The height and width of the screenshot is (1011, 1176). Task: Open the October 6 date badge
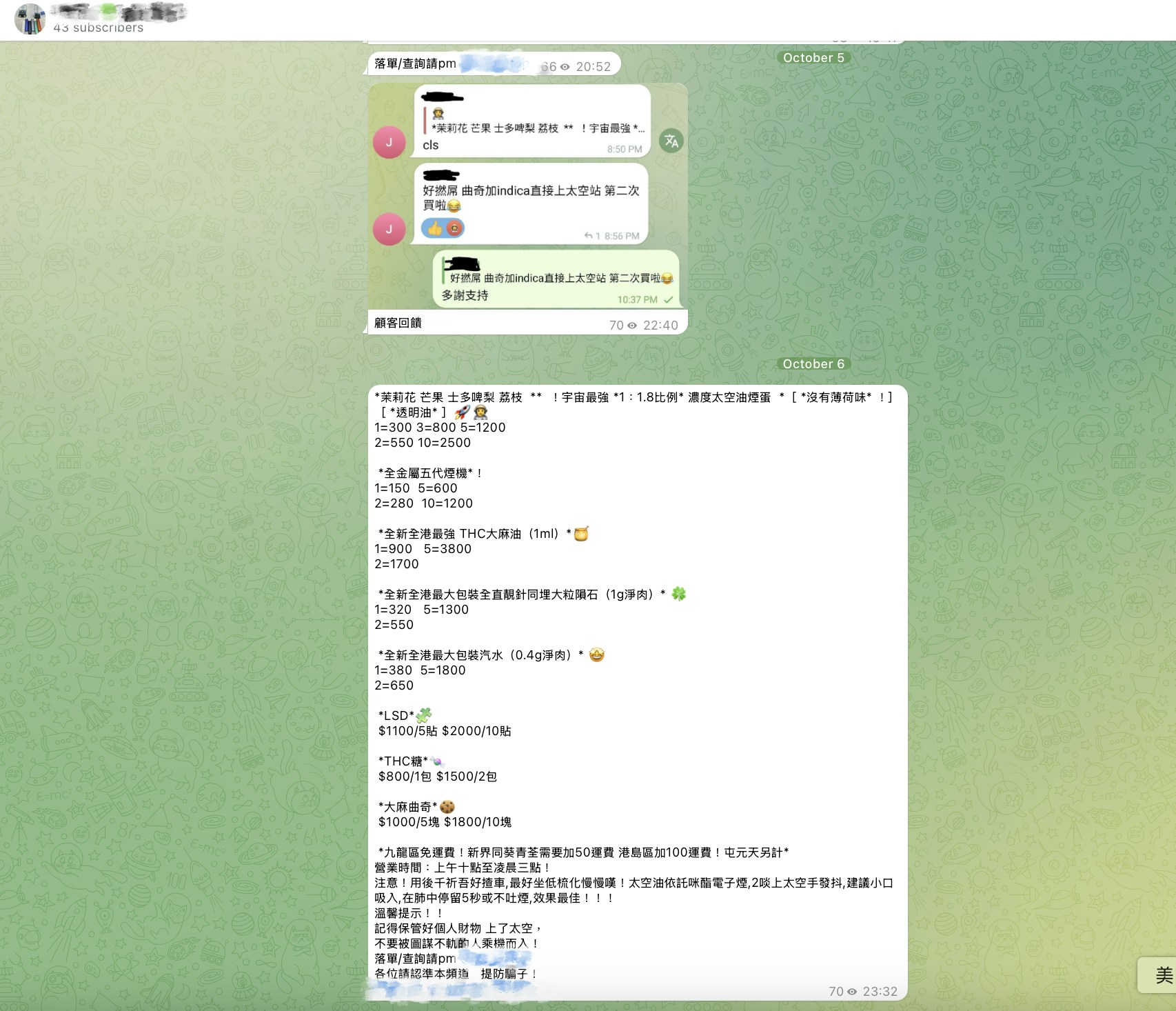click(813, 364)
